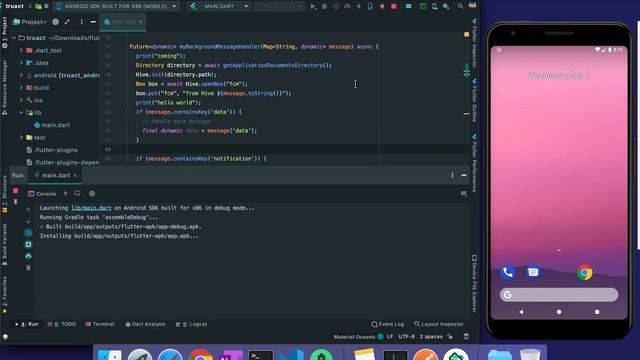640x360 pixels.
Task: Click the profiler gauge icon in toolbar
Action: pyautogui.click(x=347, y=7)
